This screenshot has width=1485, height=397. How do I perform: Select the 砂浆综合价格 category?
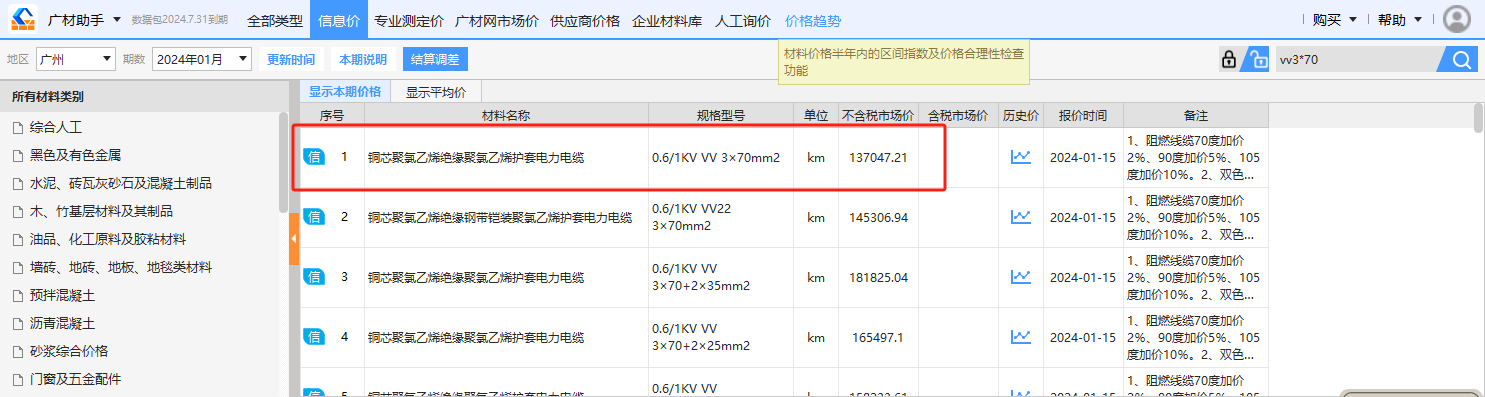click(69, 351)
